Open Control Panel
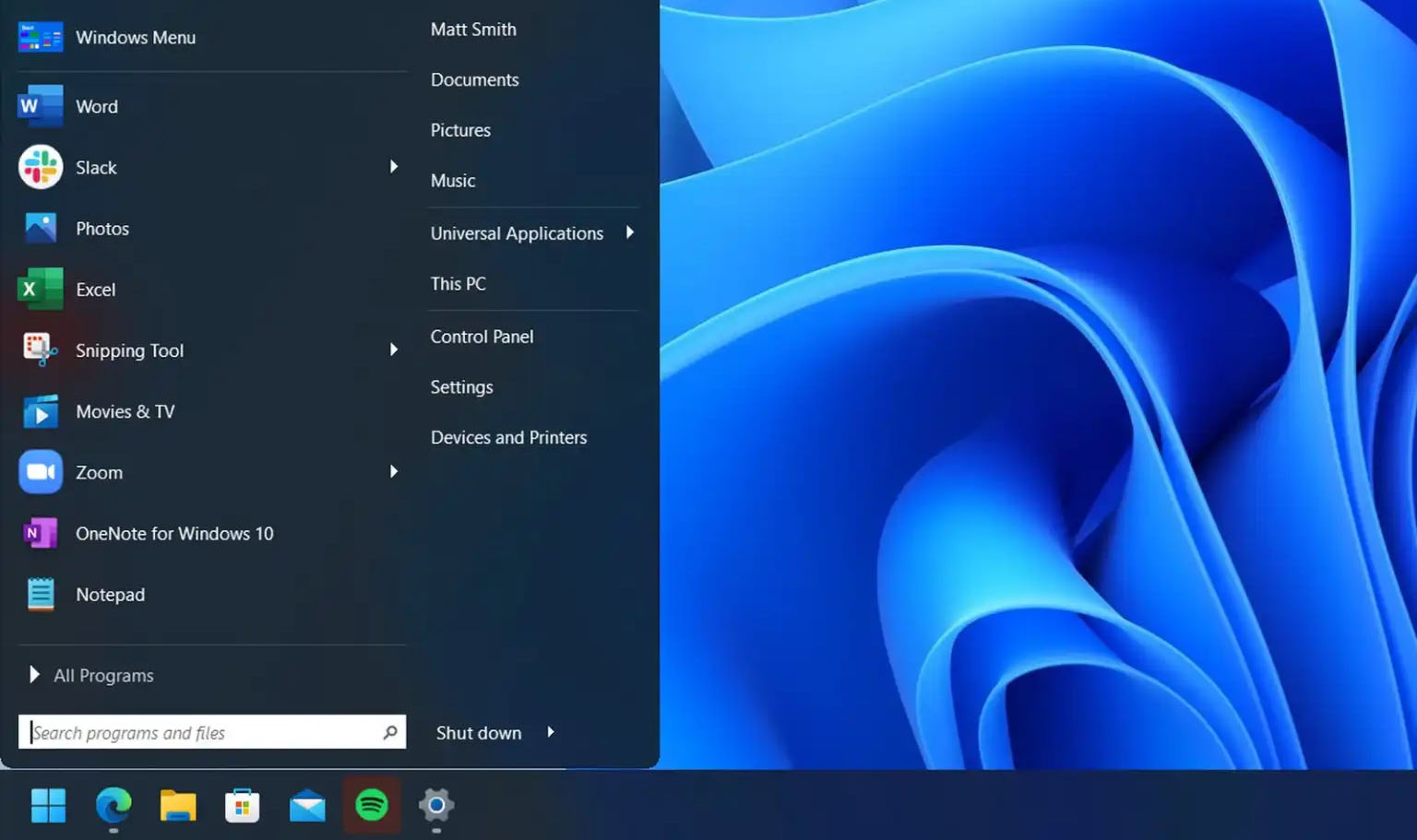The width and height of the screenshot is (1417, 840). coord(482,337)
